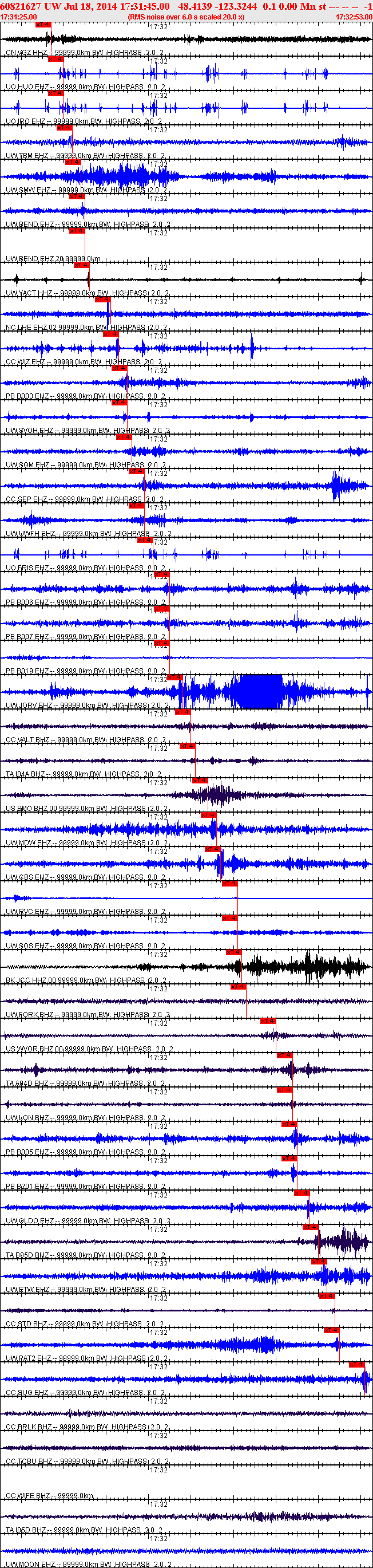Click the red pick marker on UW GLDO EHZ trace

click(301, 1192)
